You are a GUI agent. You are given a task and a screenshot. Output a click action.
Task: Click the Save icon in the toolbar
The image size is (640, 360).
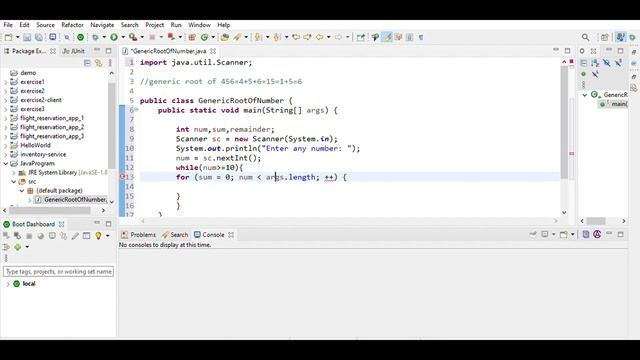(x=27, y=37)
